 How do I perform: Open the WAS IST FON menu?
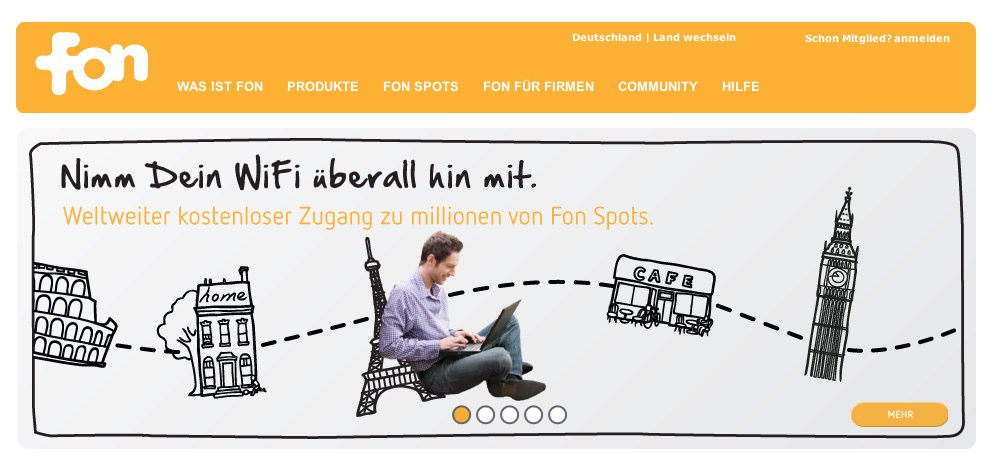click(219, 86)
